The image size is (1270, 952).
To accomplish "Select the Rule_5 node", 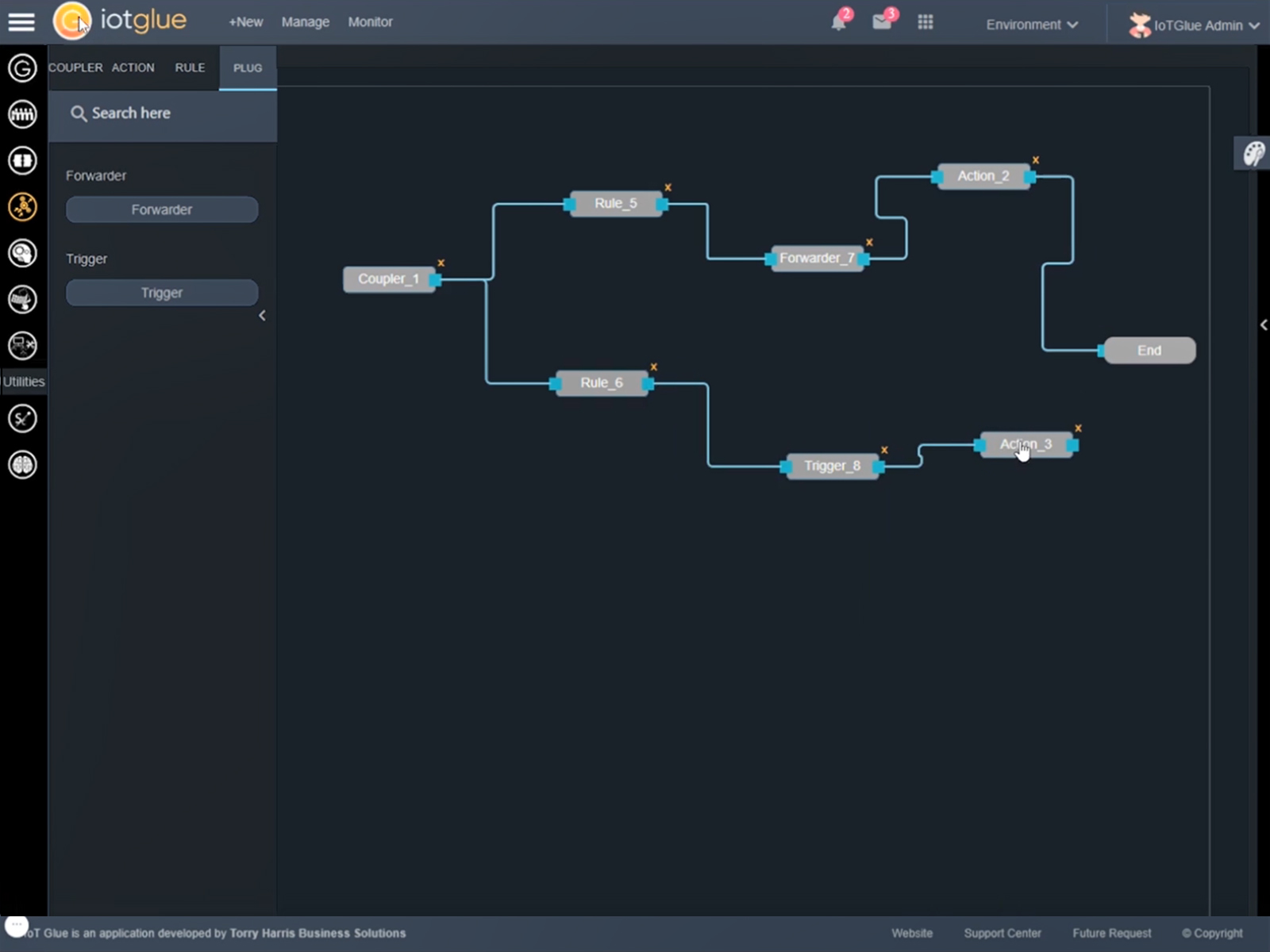I will (x=616, y=204).
